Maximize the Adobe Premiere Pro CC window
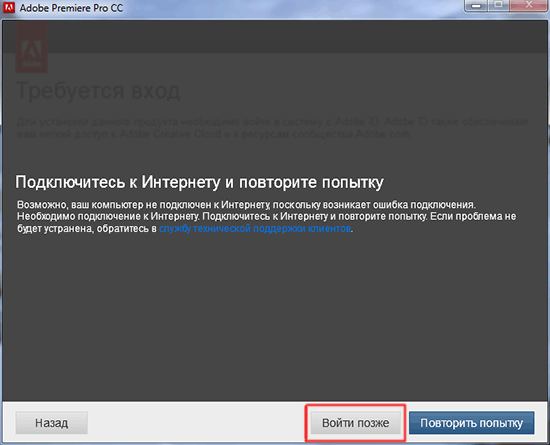Viewport: 550px width, 445px height. coord(498,6)
